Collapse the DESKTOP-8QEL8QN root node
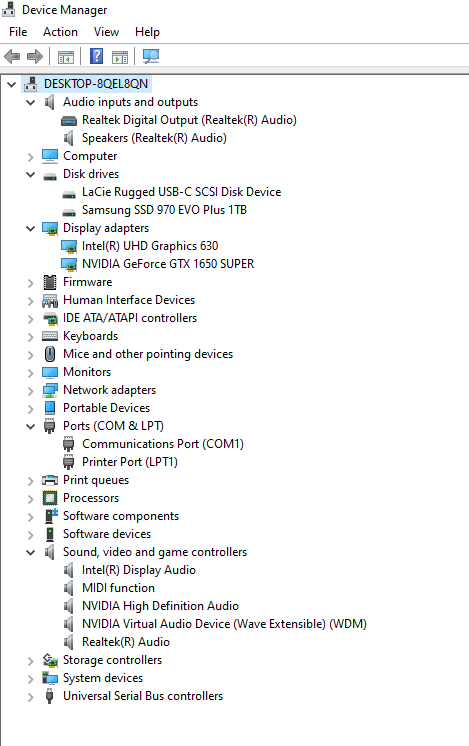 click(11, 85)
